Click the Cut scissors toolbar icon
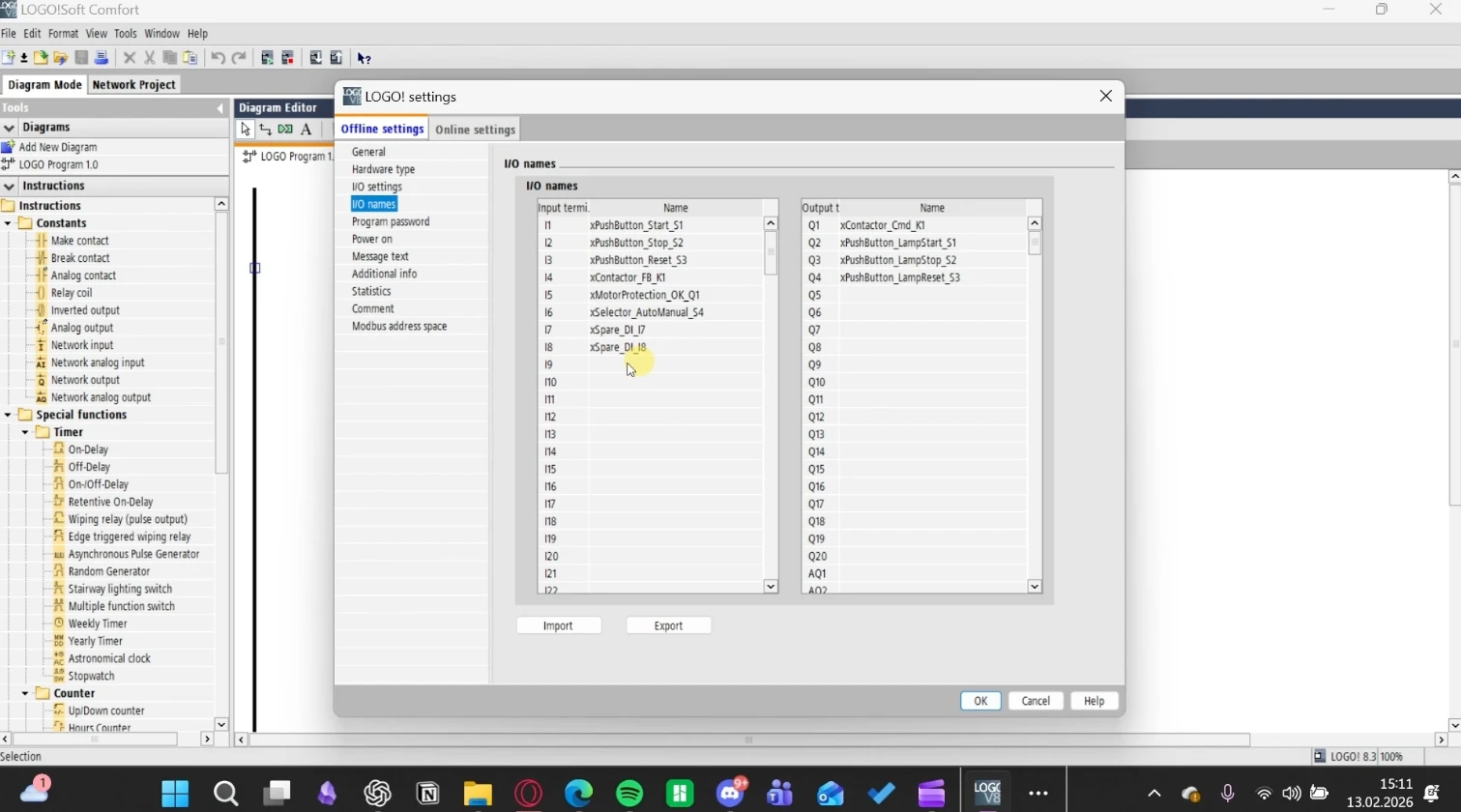This screenshot has height=812, width=1461. (150, 58)
